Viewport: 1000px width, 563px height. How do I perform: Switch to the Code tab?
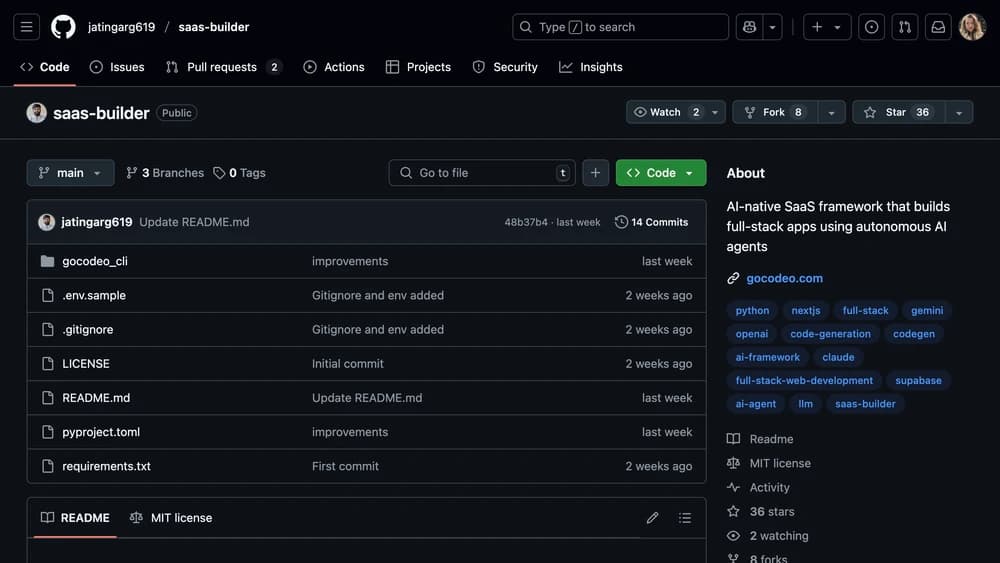[45, 67]
